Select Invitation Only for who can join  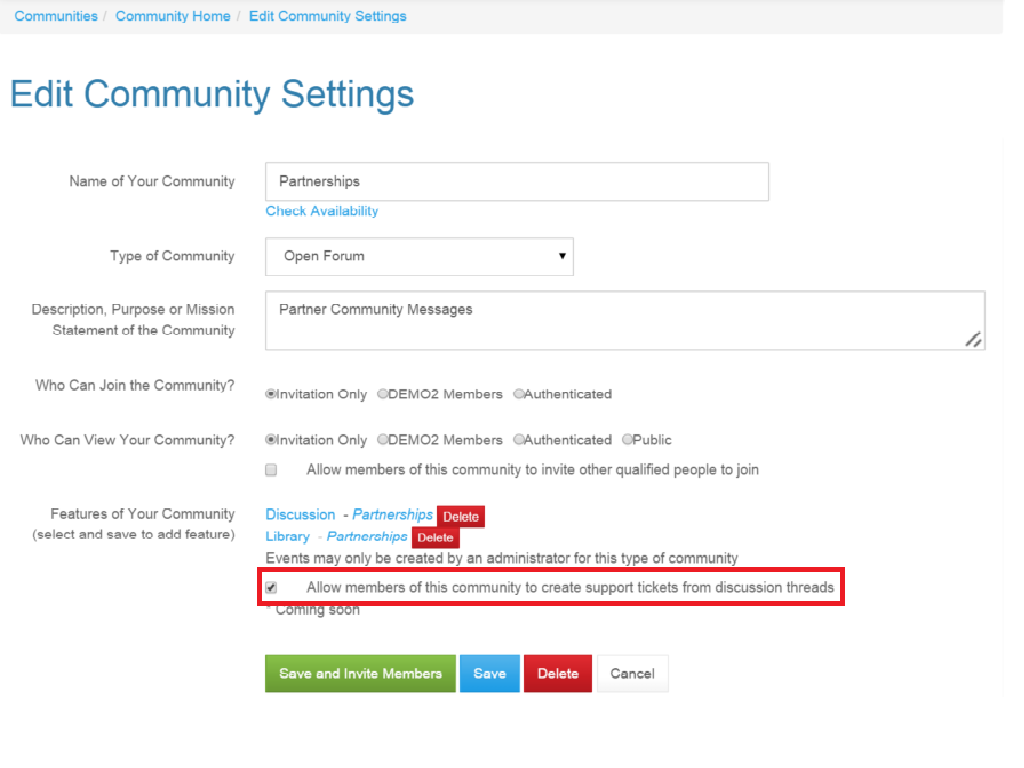point(270,394)
